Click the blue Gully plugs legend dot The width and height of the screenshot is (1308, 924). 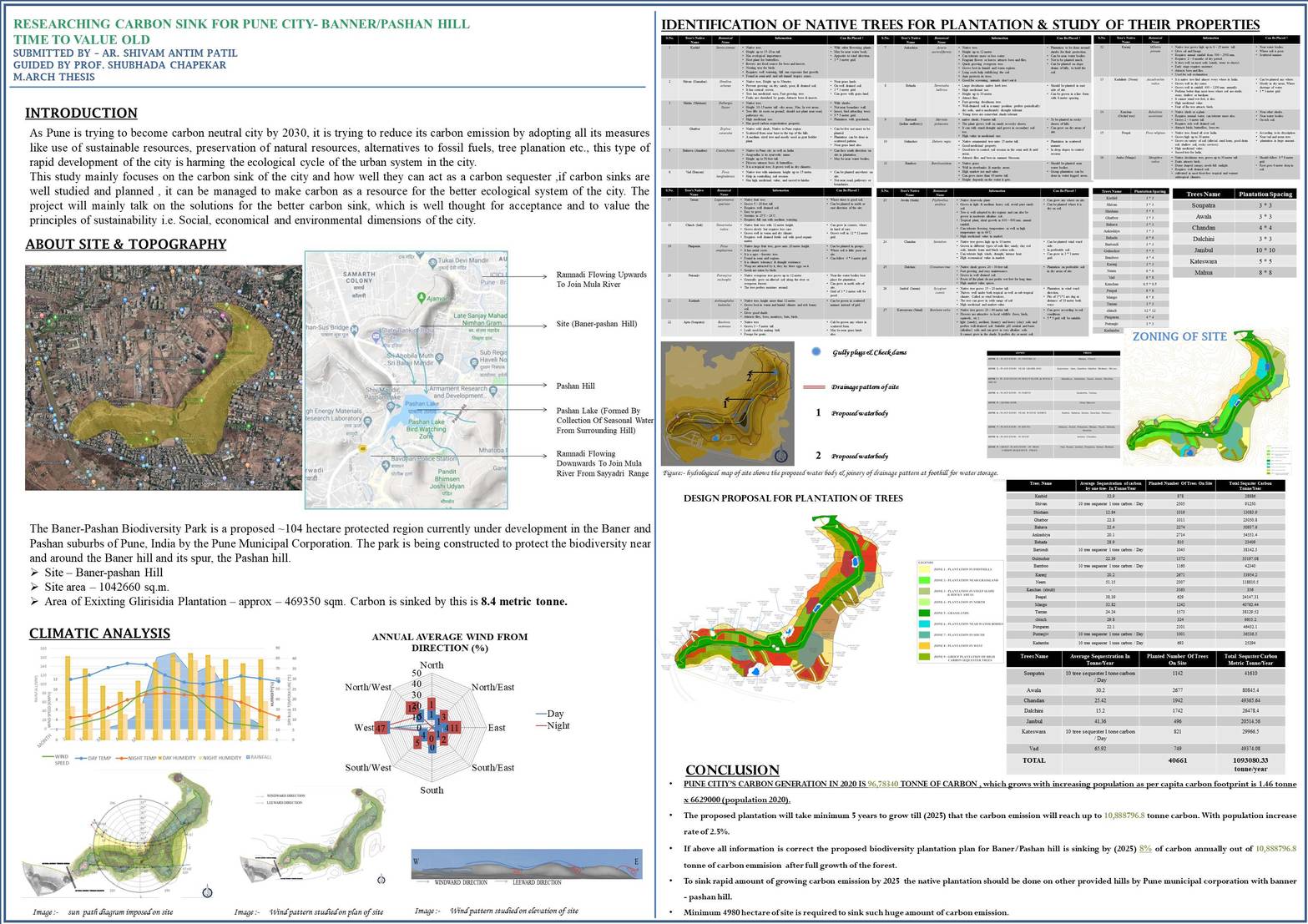(x=816, y=352)
